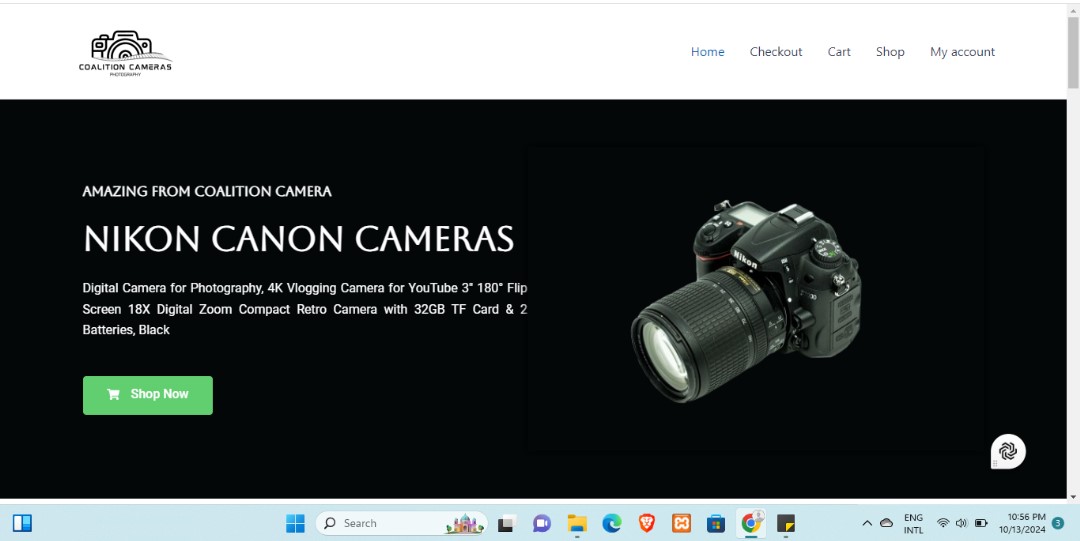Open Sticky Notes taskbar icon
This screenshot has width=1080, height=541.
(786, 524)
